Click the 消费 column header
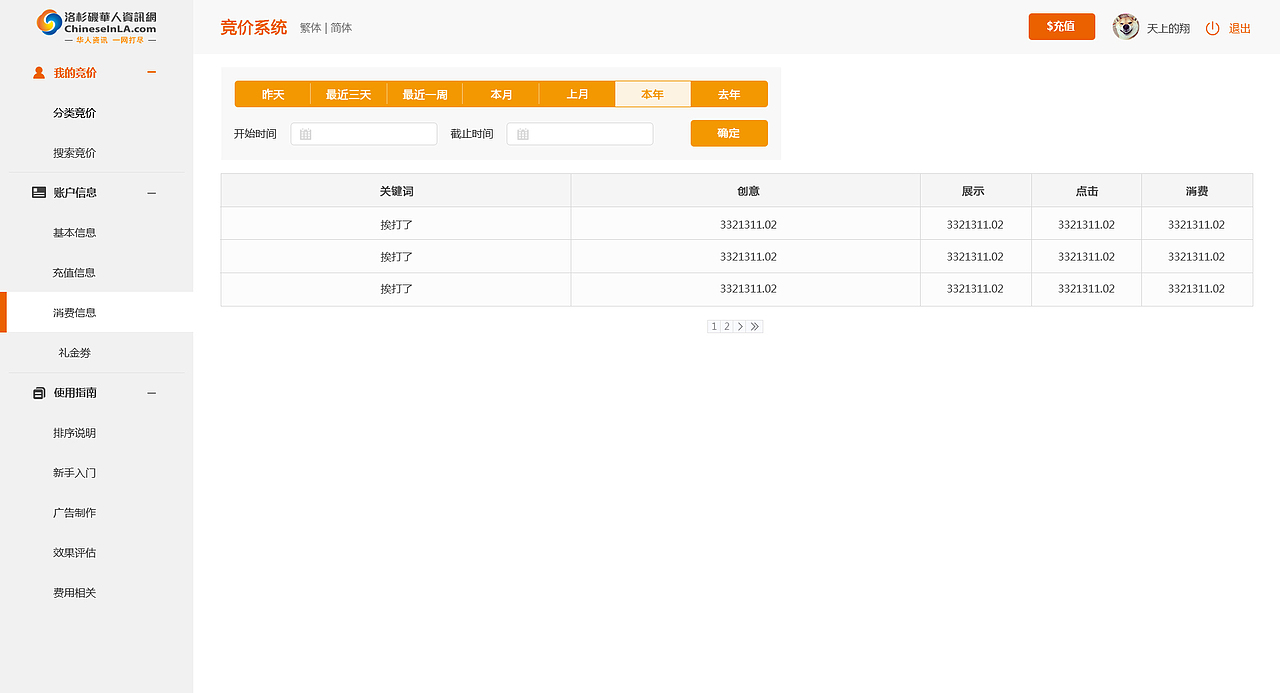This screenshot has width=1280, height=693. click(x=1197, y=190)
